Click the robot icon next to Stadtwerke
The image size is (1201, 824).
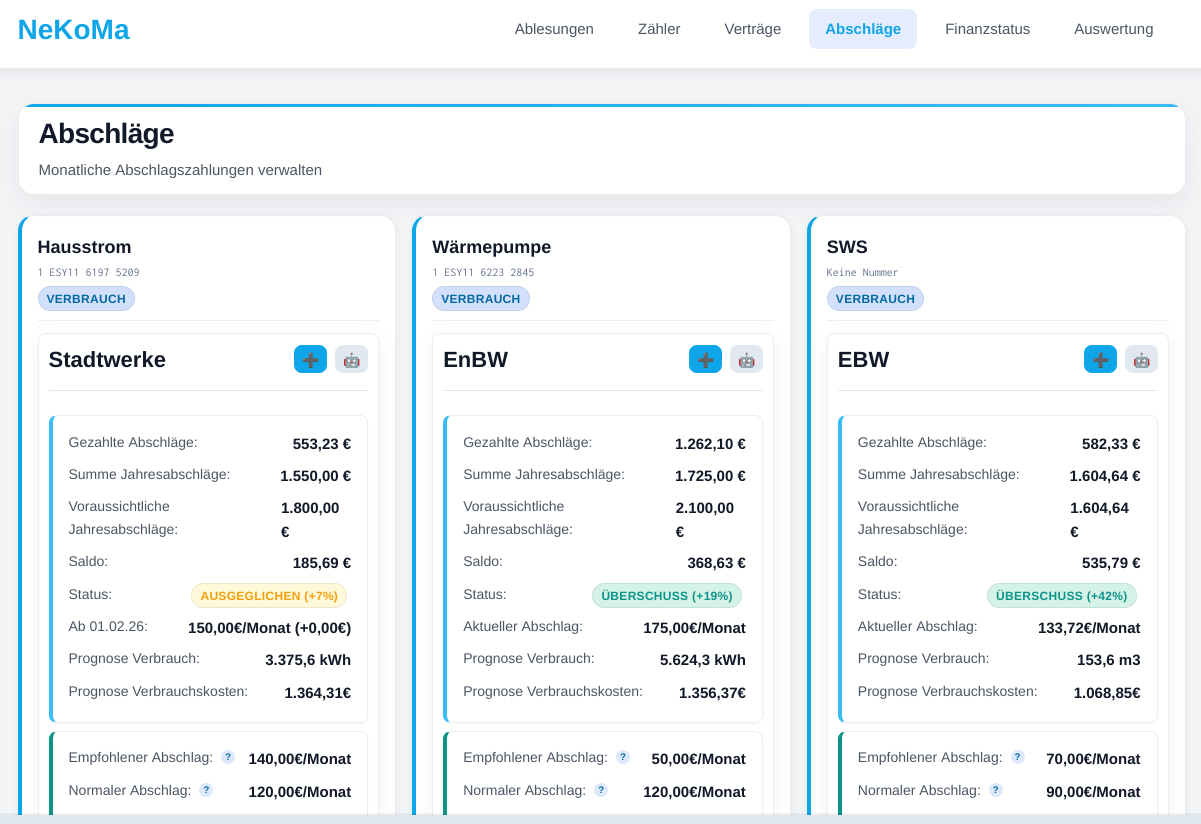click(351, 359)
